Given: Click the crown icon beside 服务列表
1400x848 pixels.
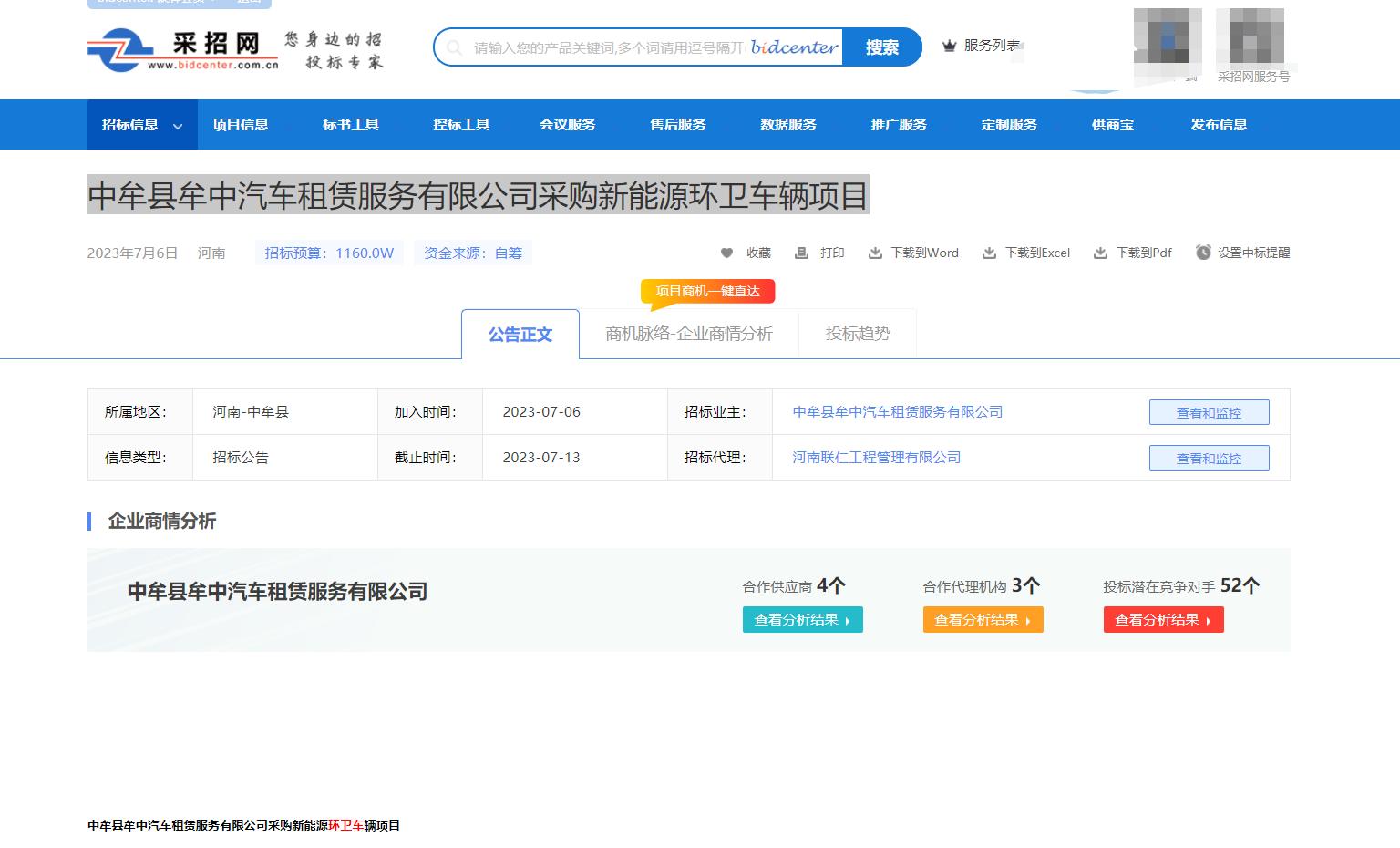Looking at the screenshot, I should pos(949,45).
